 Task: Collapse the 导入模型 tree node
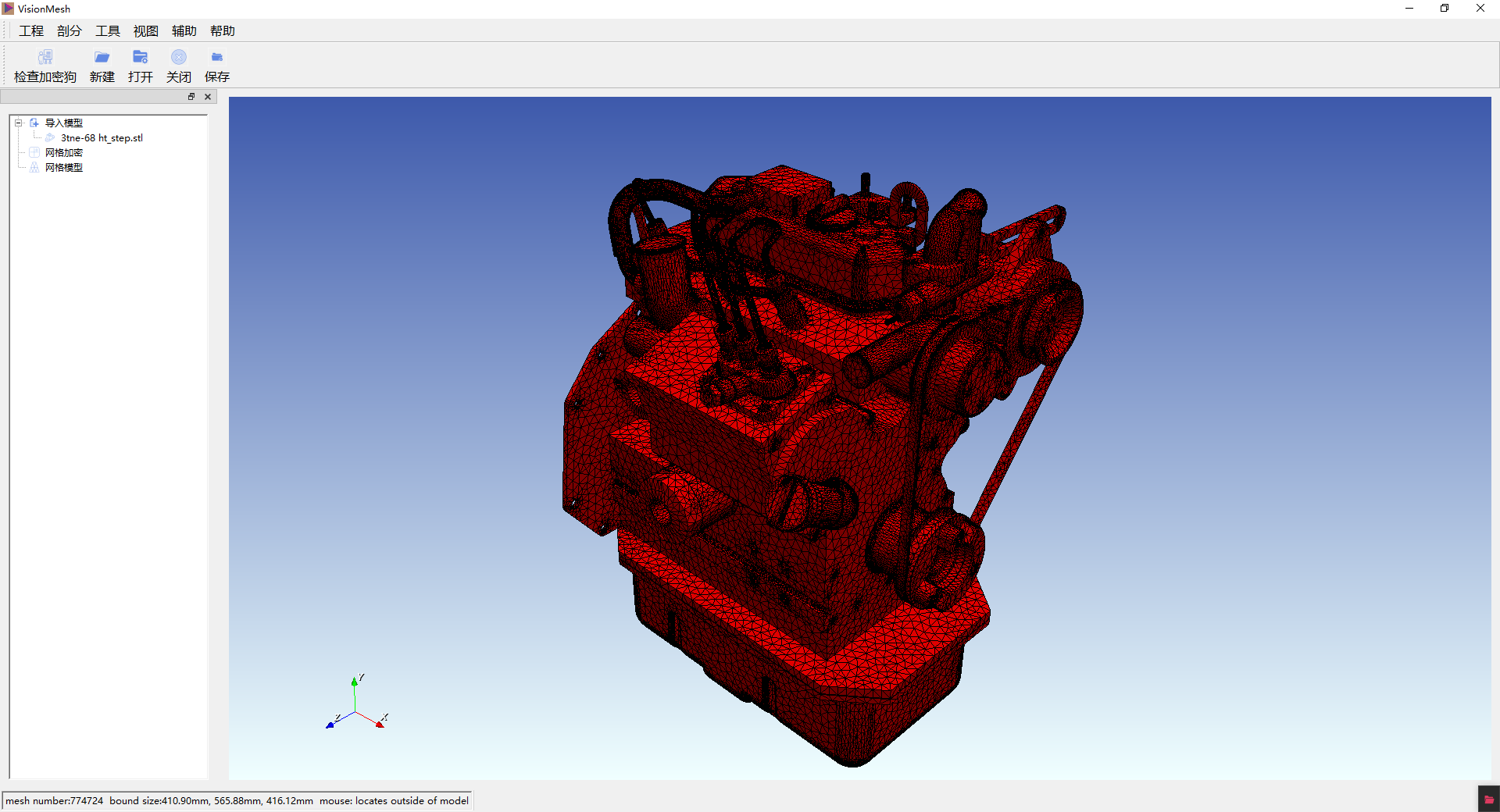[x=19, y=123]
